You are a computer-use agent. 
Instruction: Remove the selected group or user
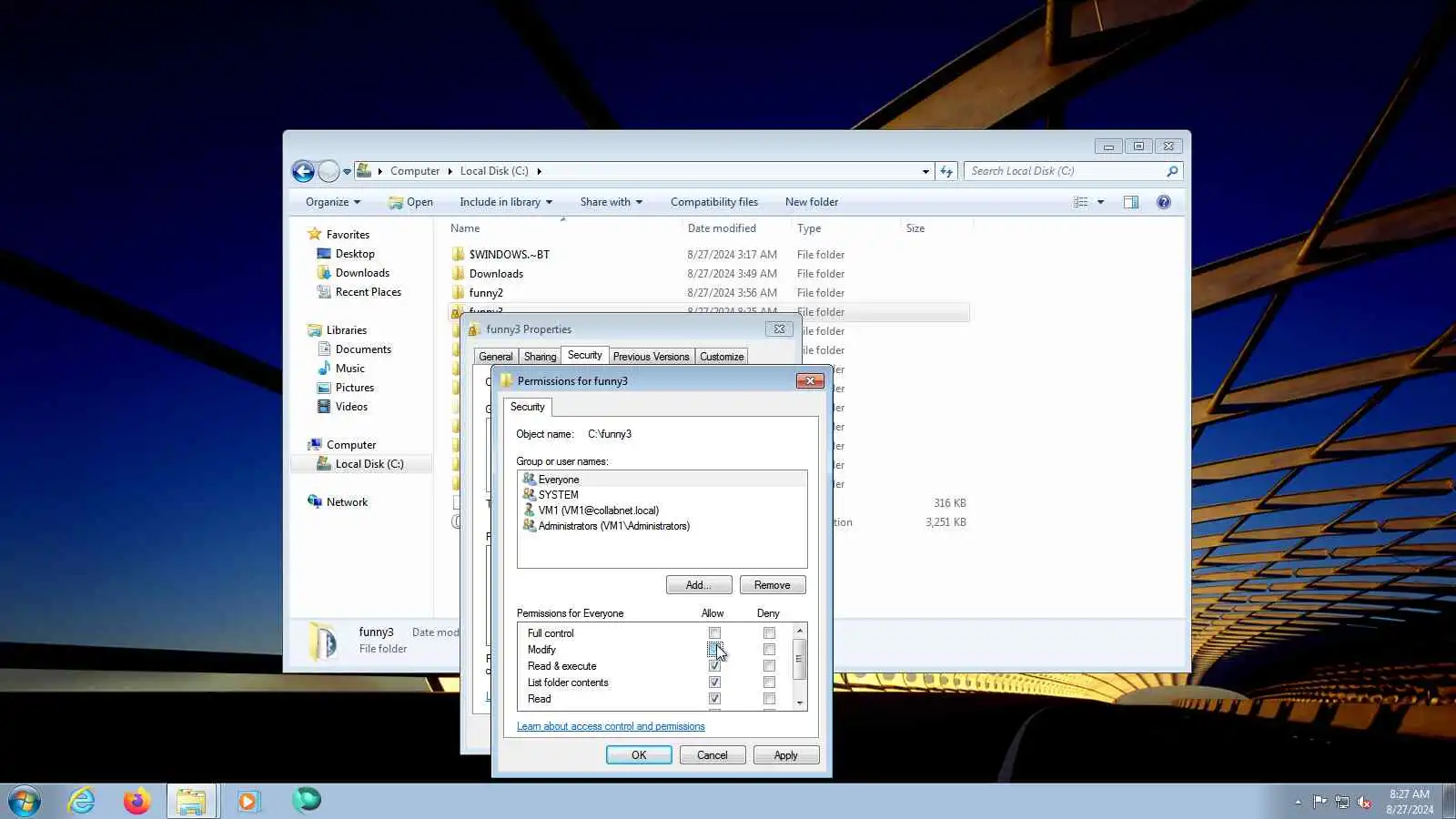click(x=773, y=585)
